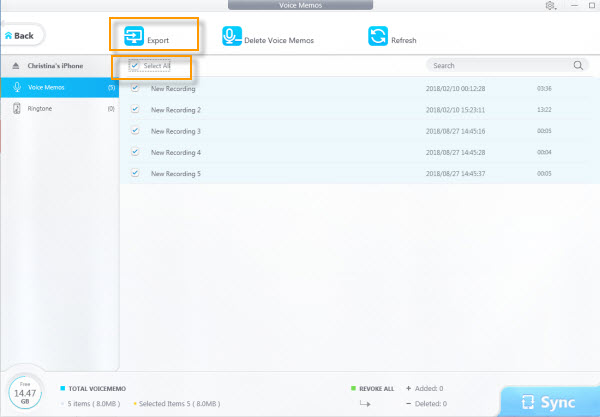The height and width of the screenshot is (417, 600).
Task: Toggle the Select All checkbox
Action: 134,66
